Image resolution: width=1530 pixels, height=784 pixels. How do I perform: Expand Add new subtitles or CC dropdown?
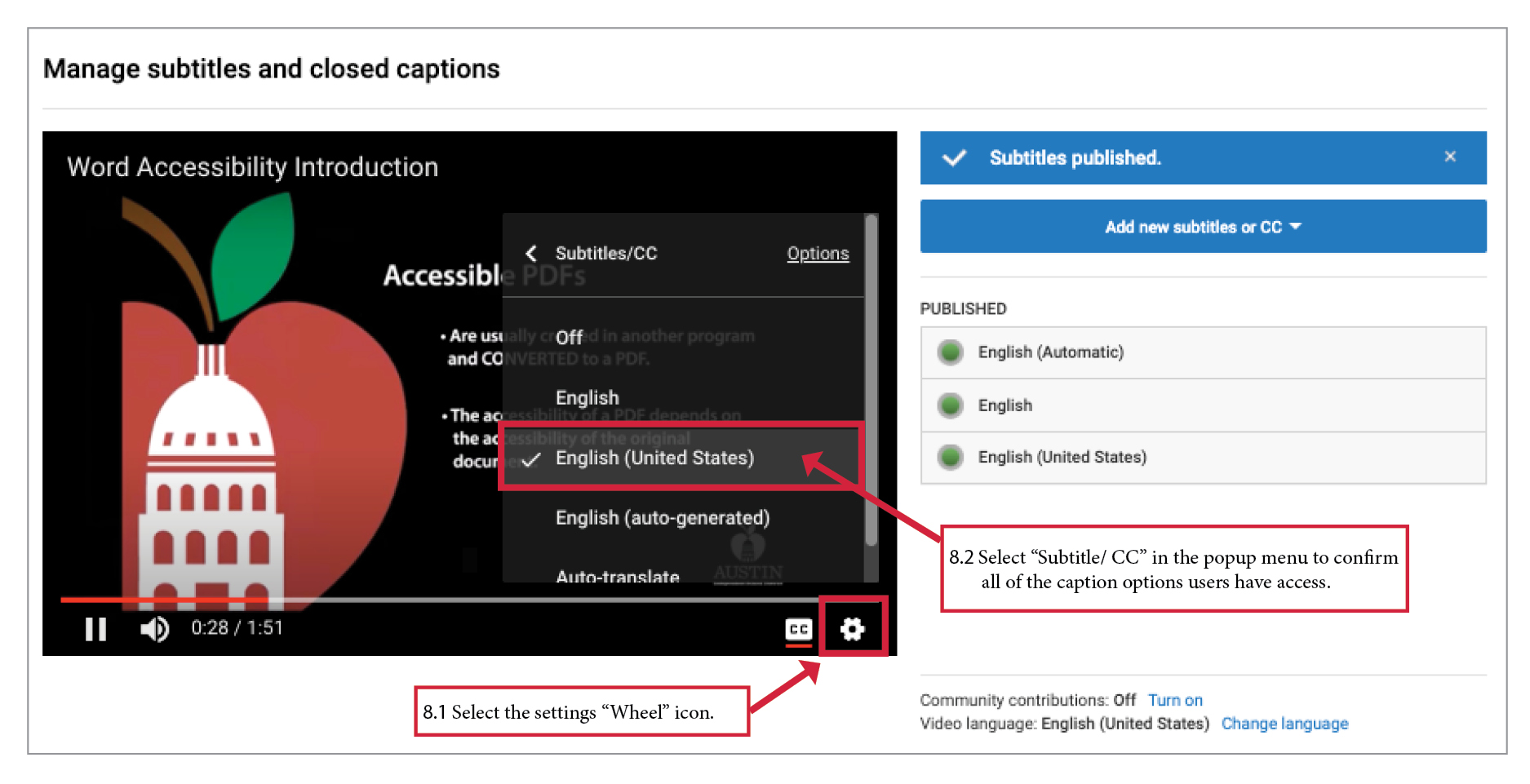[1202, 227]
